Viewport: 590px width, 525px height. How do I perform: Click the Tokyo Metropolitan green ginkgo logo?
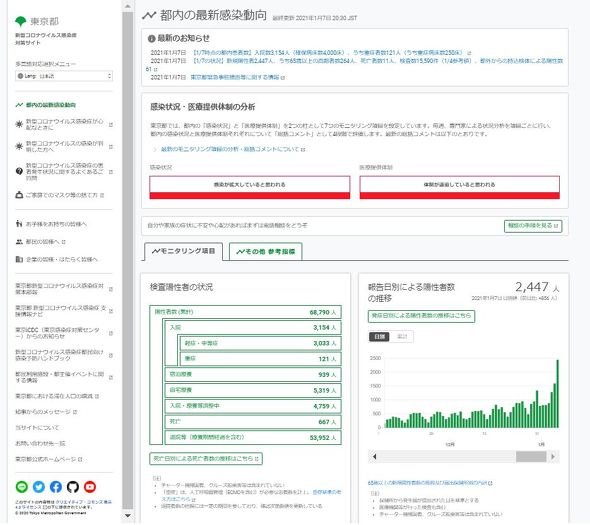tap(20, 21)
